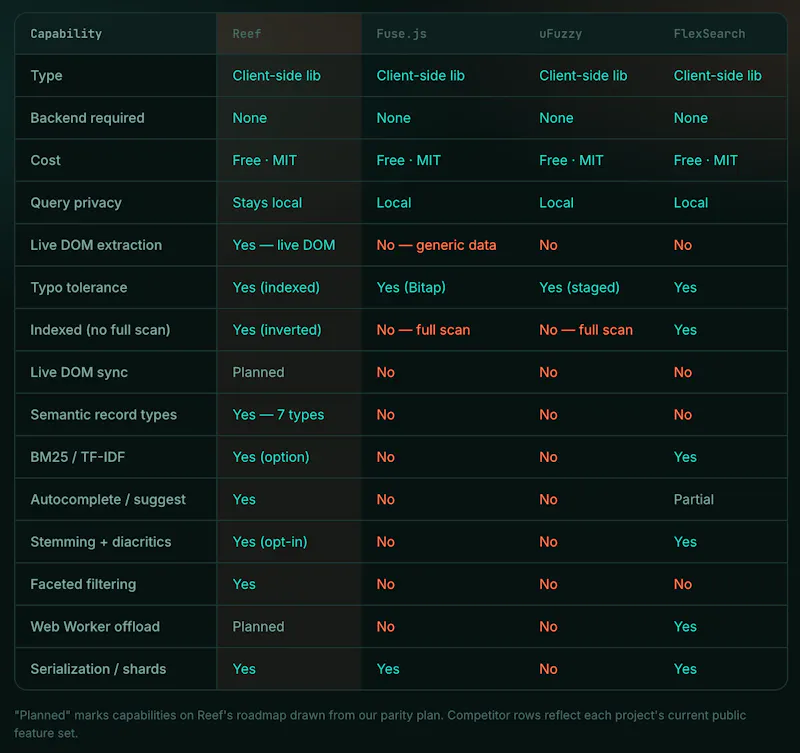Click the 'Yes (inverted)' cell
This screenshot has height=753, width=800.
(x=277, y=330)
